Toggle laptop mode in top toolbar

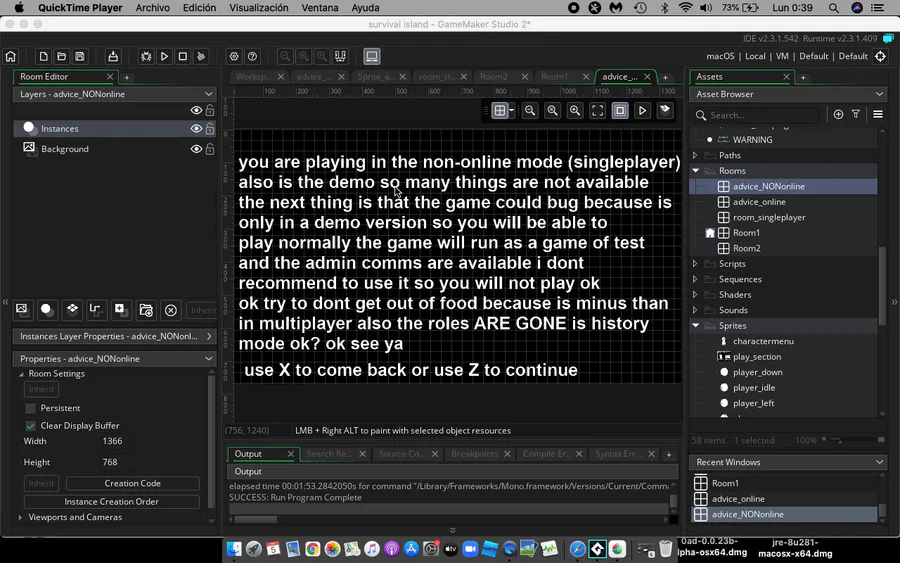[x=372, y=56]
